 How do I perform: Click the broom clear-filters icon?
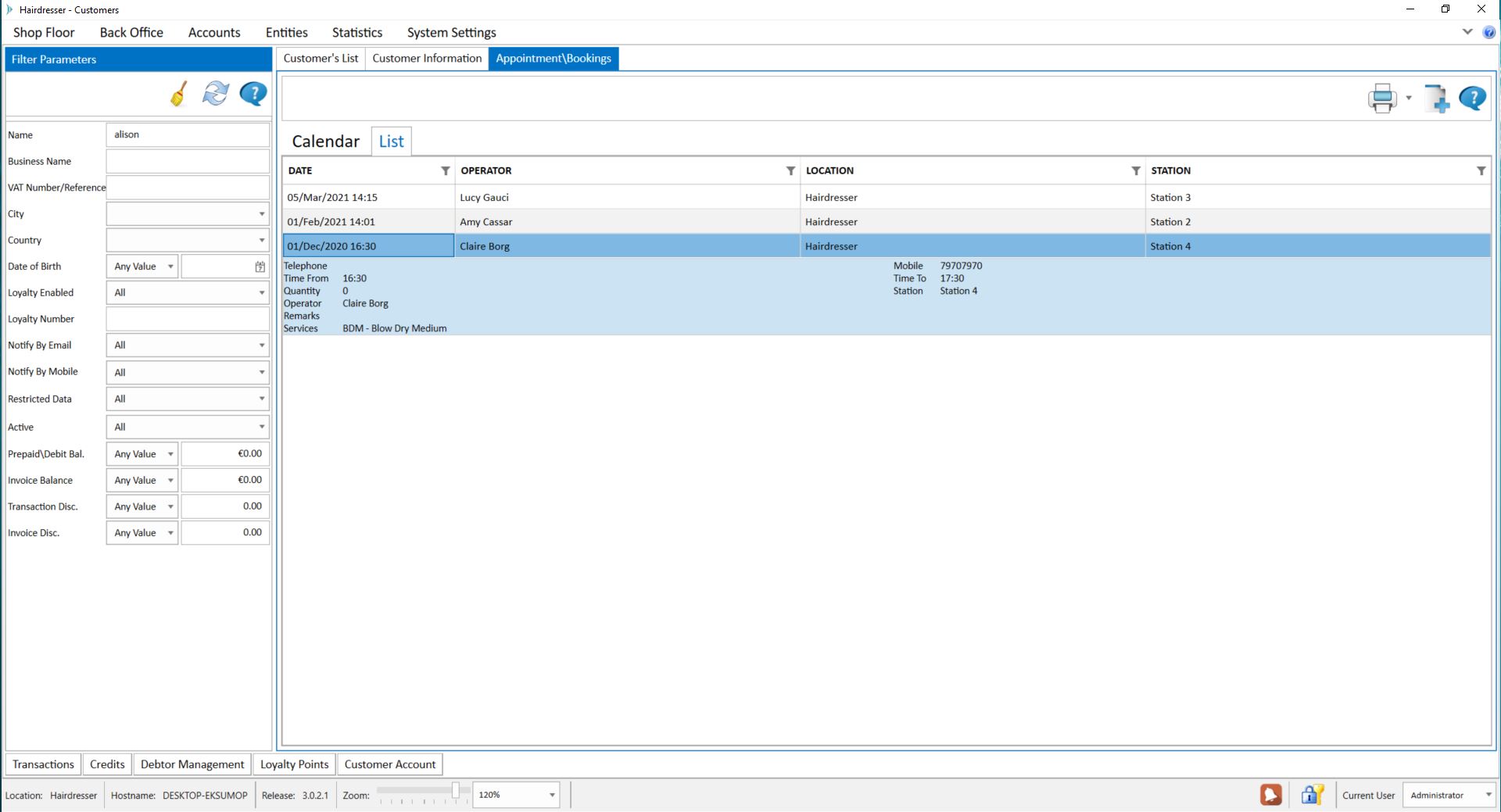point(179,94)
